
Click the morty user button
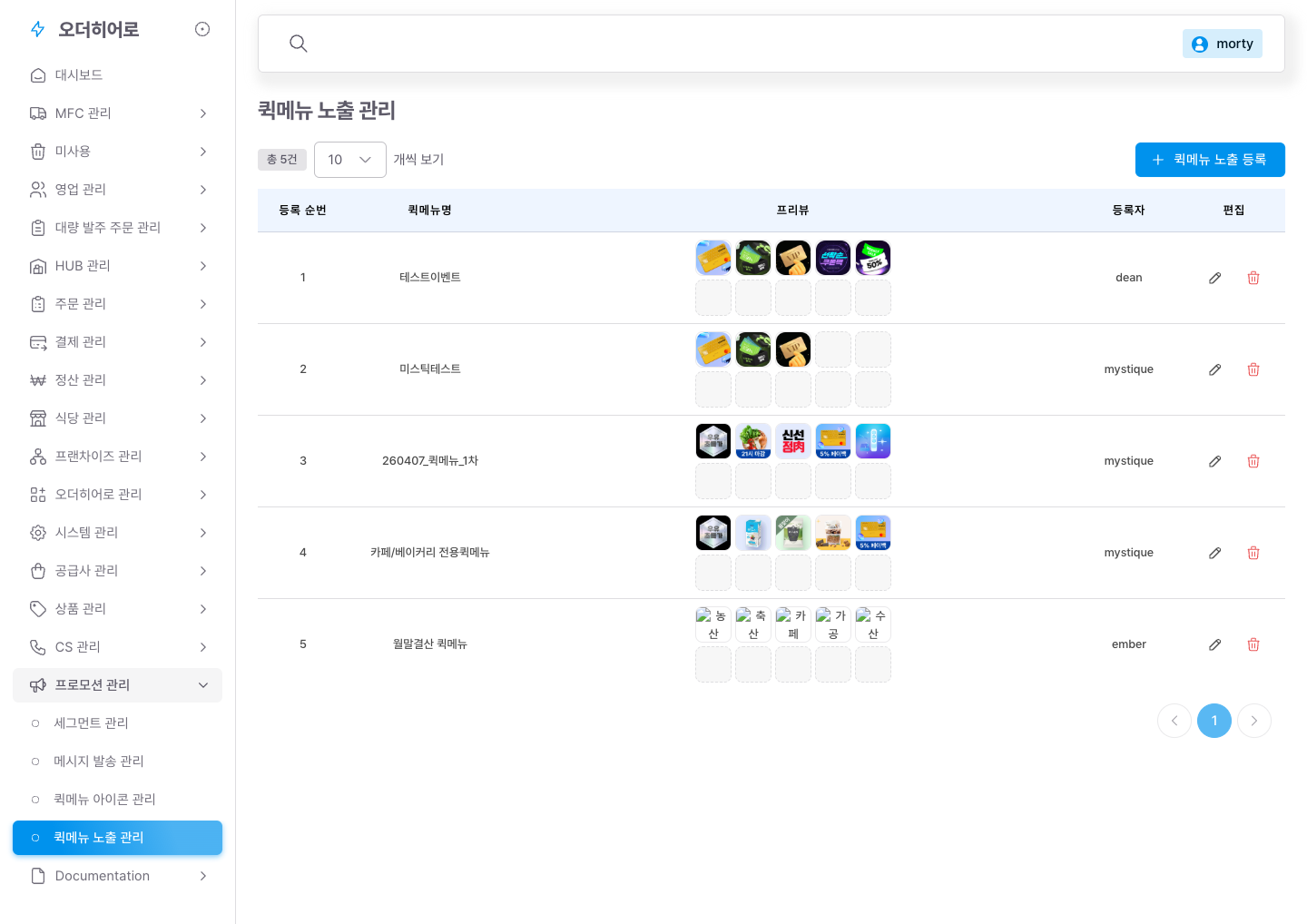[x=1223, y=44]
